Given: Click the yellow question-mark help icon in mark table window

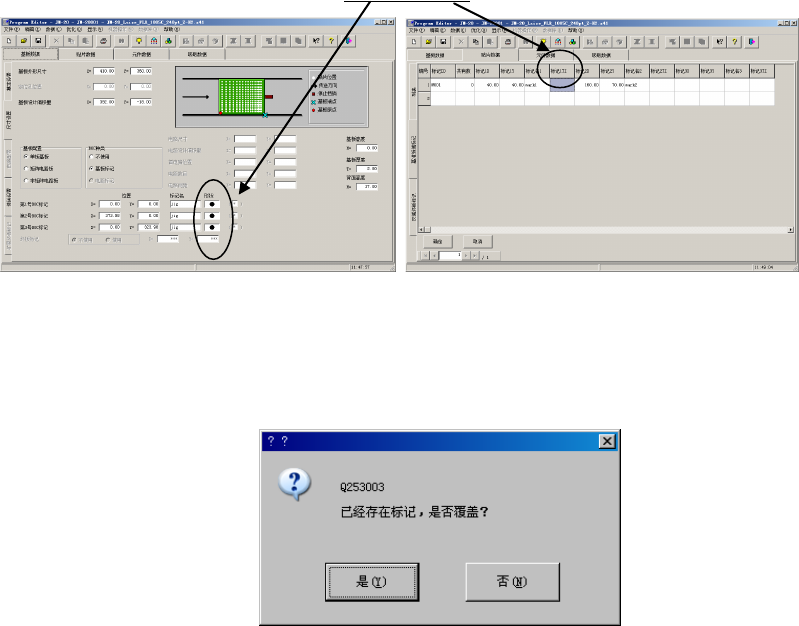Looking at the screenshot, I should point(734,42).
